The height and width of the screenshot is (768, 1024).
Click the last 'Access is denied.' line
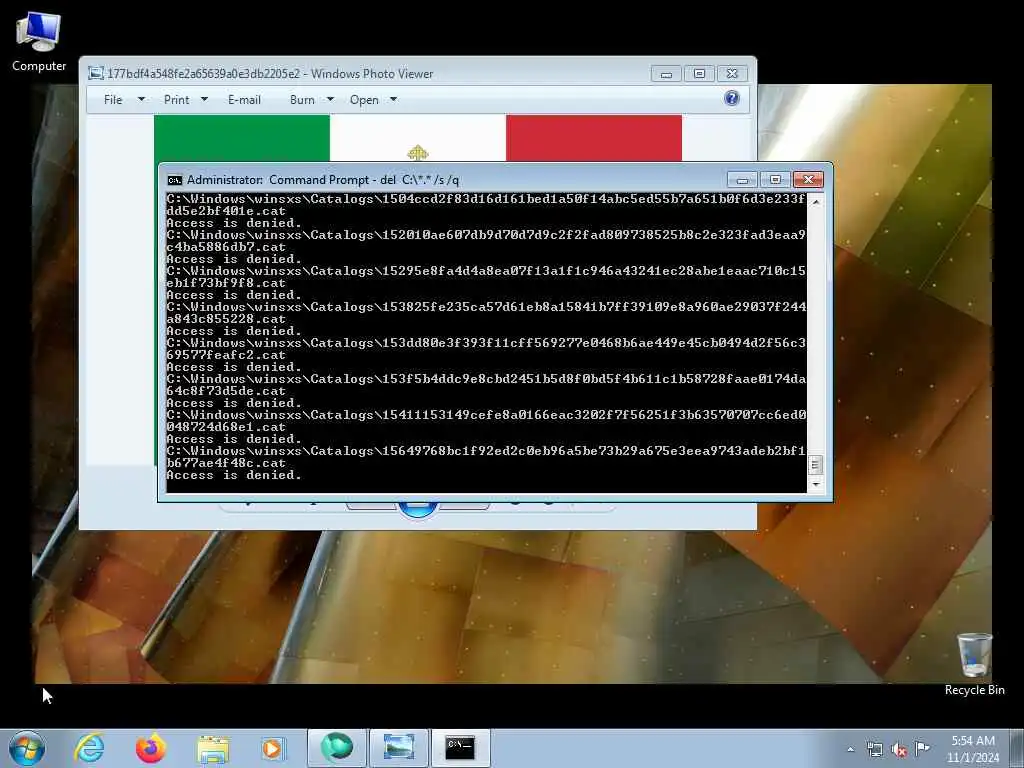pyautogui.click(x=234, y=475)
